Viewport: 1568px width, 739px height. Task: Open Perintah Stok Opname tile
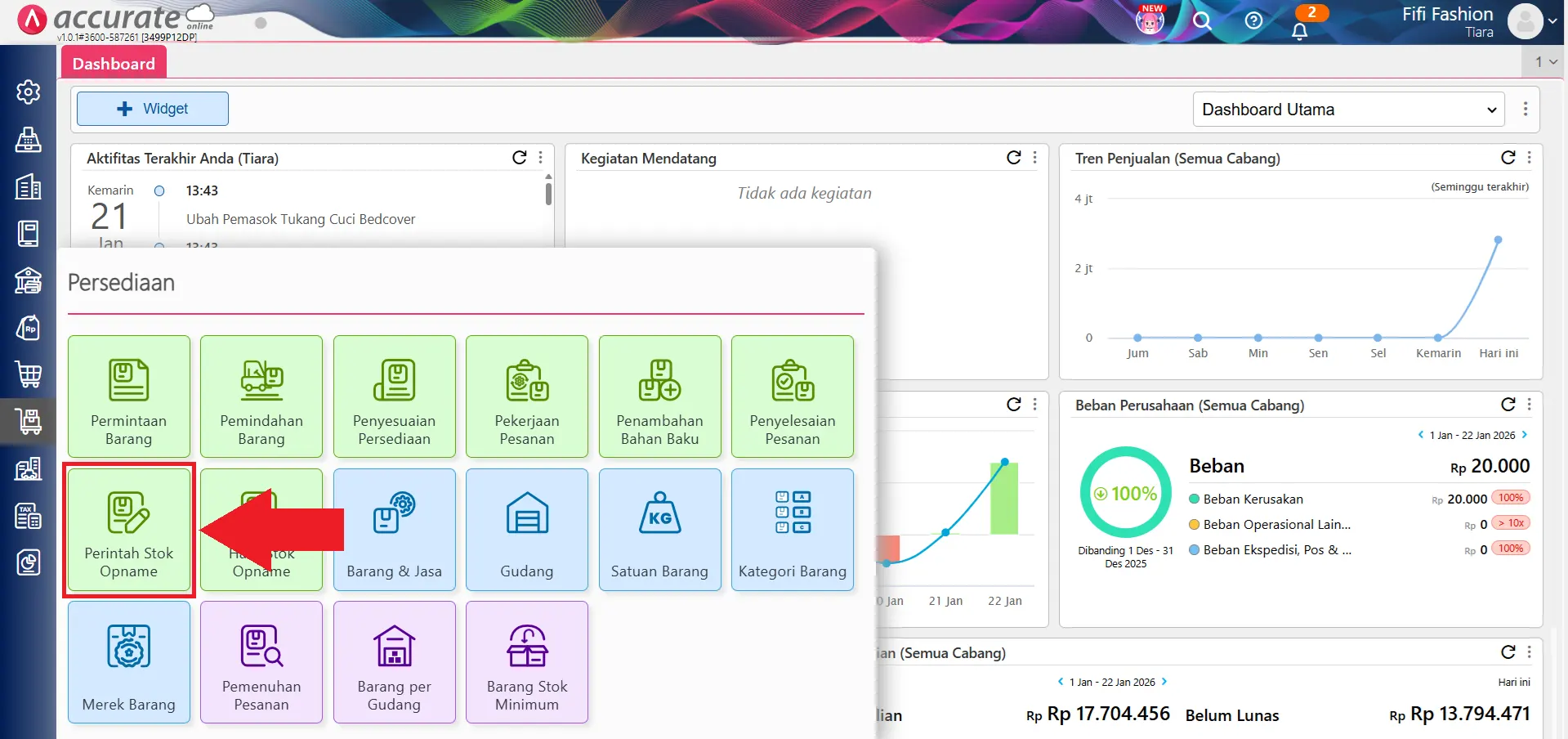[x=128, y=529]
